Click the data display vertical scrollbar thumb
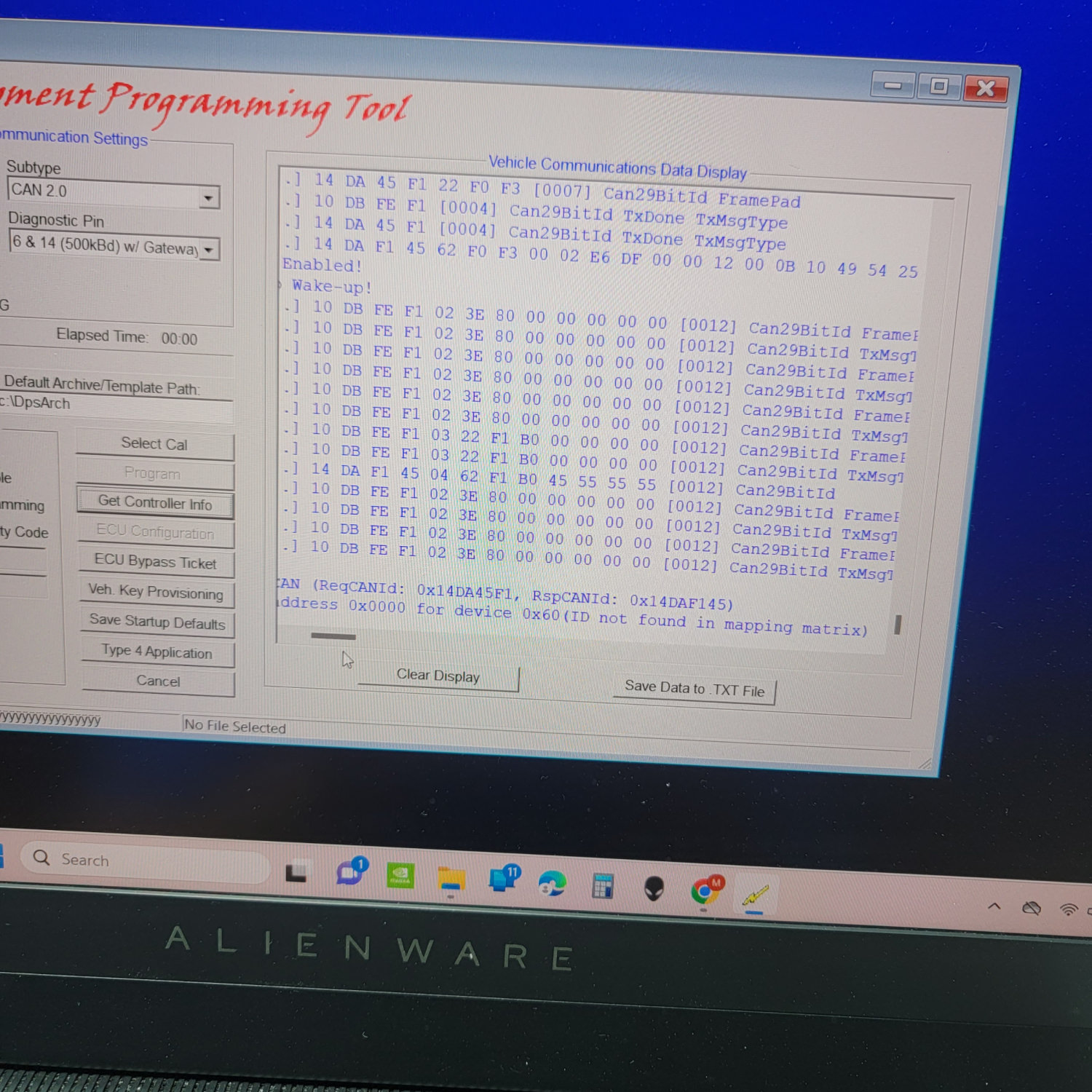Image resolution: width=1092 pixels, height=1092 pixels. 898,625
